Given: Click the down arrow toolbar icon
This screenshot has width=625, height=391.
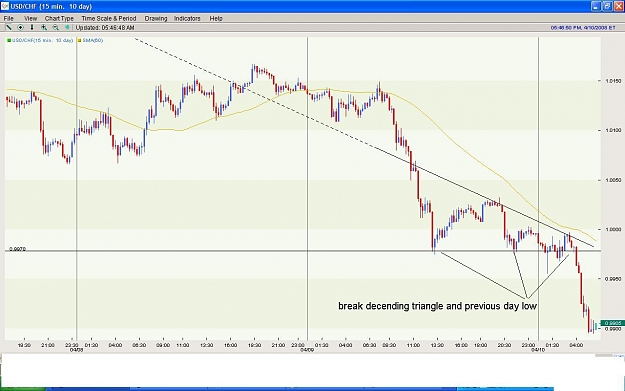Looking at the screenshot, I should [x=32, y=28].
